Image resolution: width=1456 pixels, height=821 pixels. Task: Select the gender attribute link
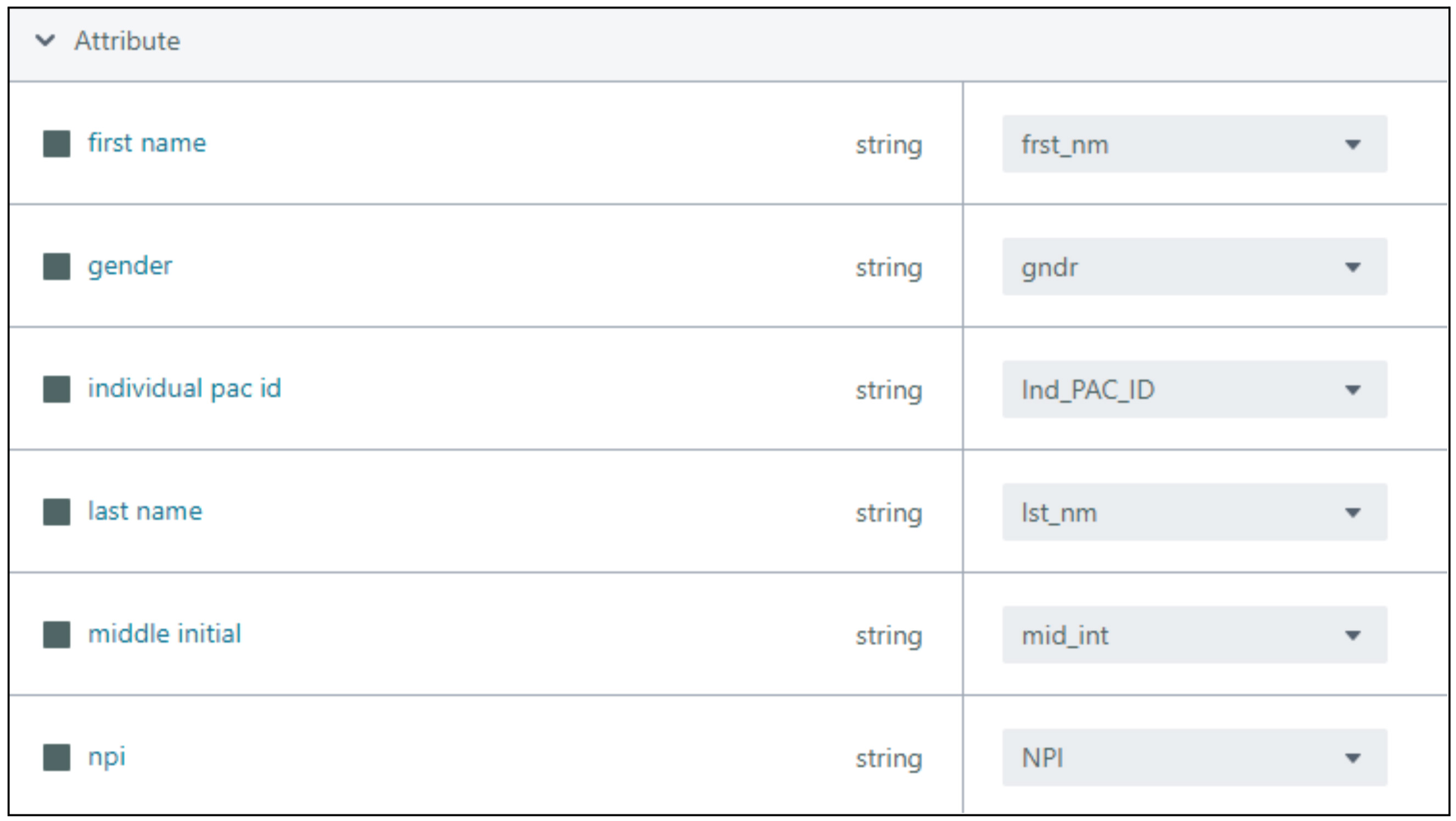coord(131,266)
